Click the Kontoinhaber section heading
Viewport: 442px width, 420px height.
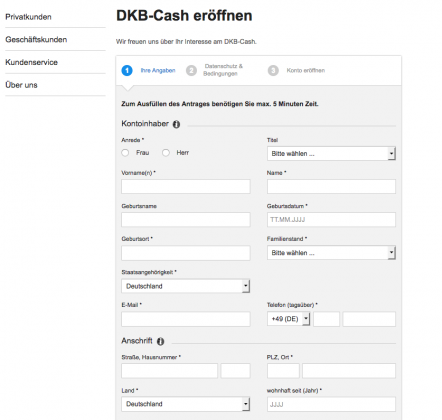click(145, 124)
